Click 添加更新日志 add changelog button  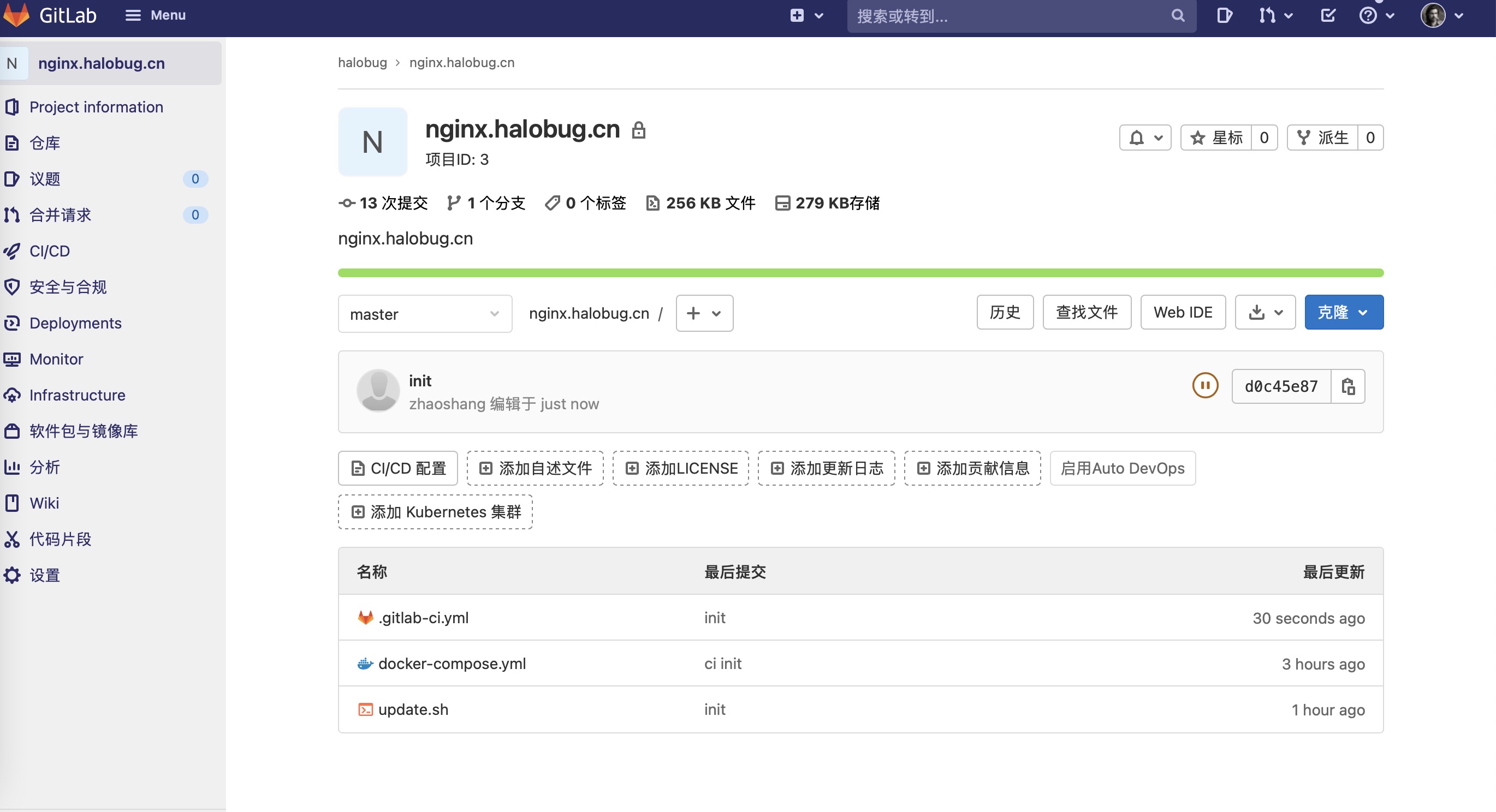pyautogui.click(x=827, y=468)
